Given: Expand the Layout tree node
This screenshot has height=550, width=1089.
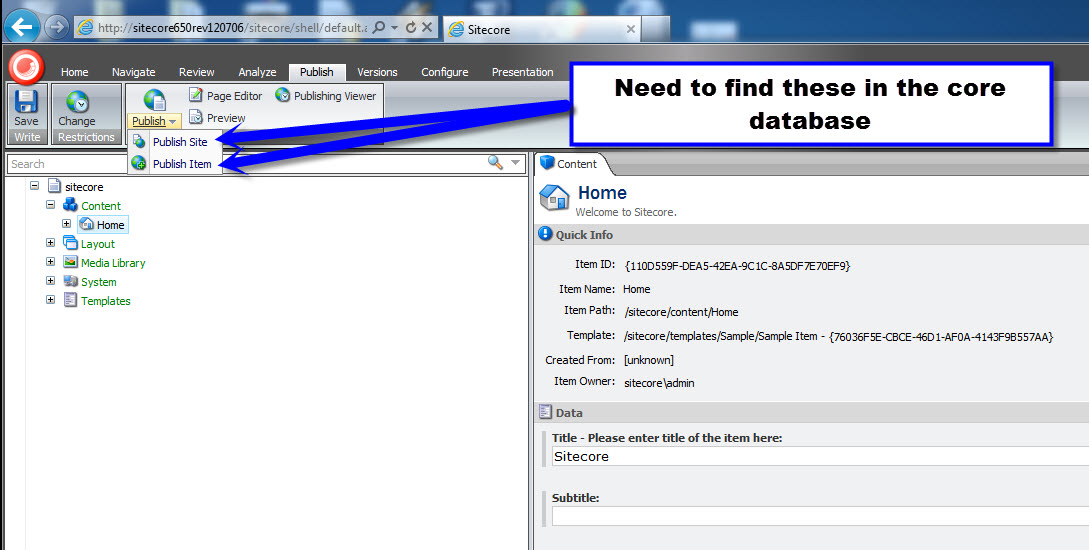Looking at the screenshot, I should 51,243.
